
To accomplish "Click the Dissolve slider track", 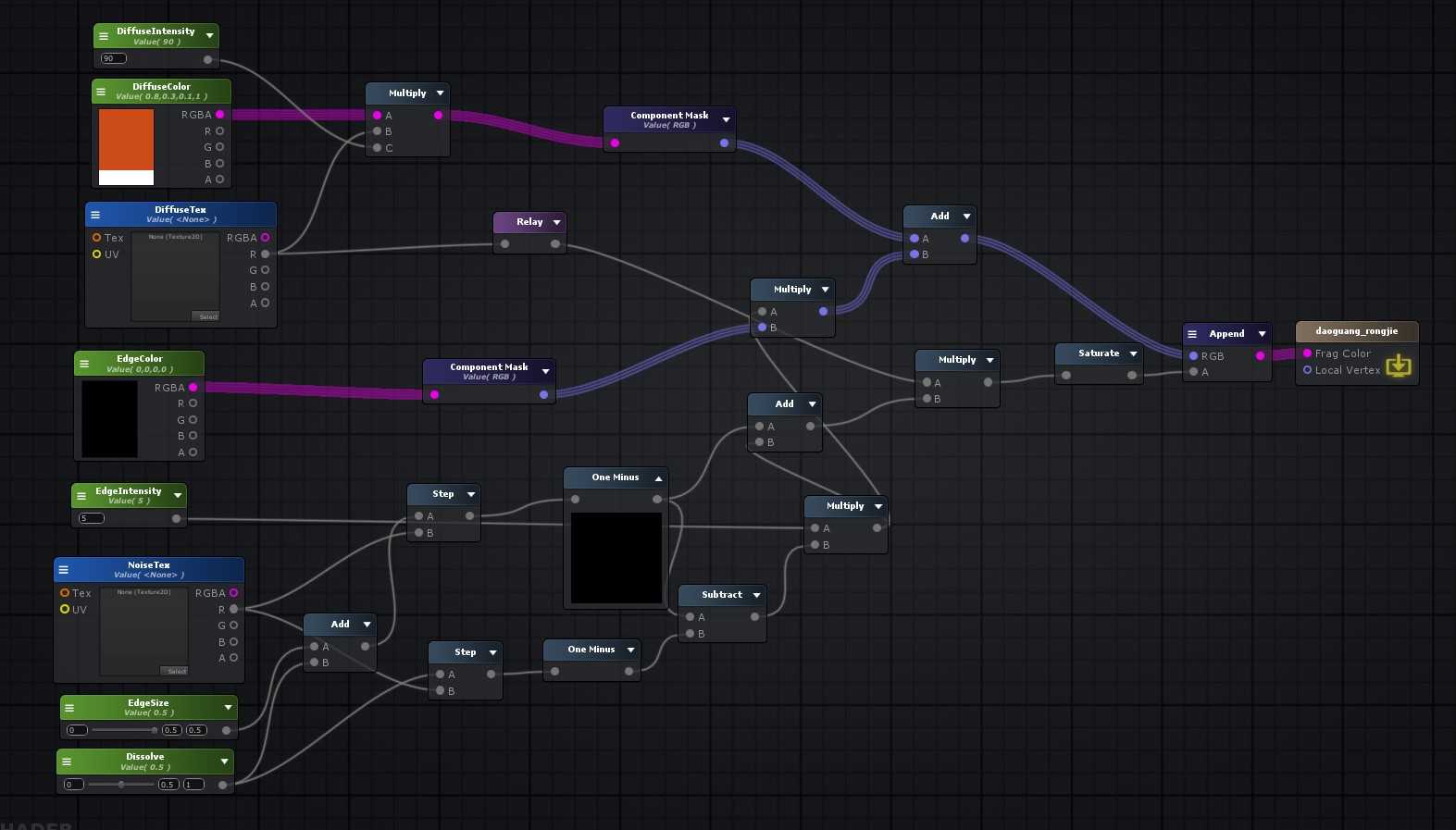I will pyautogui.click(x=121, y=785).
